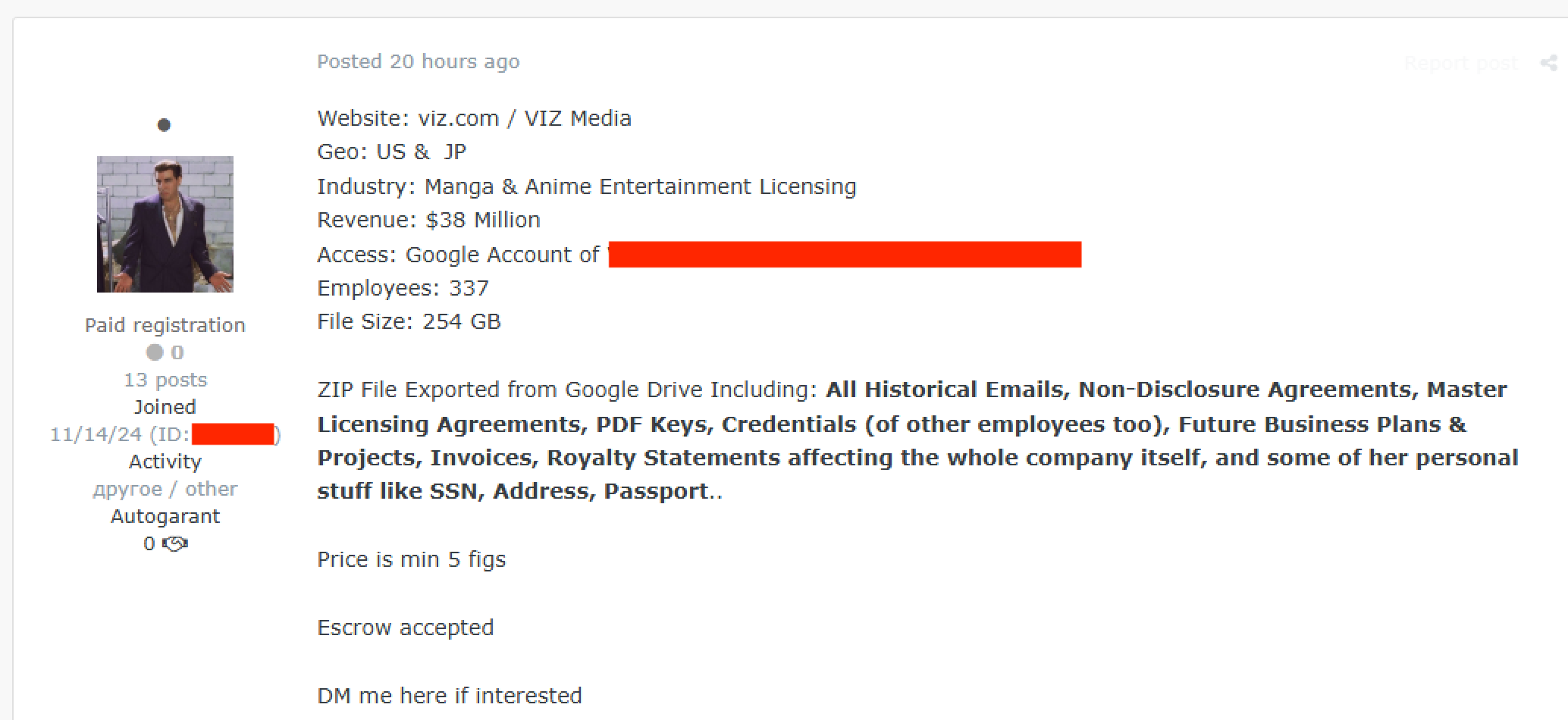The height and width of the screenshot is (720, 1568).
Task: Click the 'другое / other' activity label
Action: (x=165, y=489)
